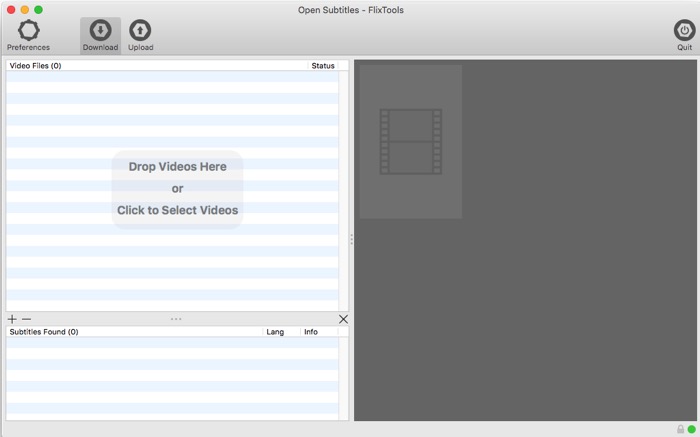Image resolution: width=700 pixels, height=437 pixels.
Task: Remove selected video with minus icon
Action: coord(27,319)
